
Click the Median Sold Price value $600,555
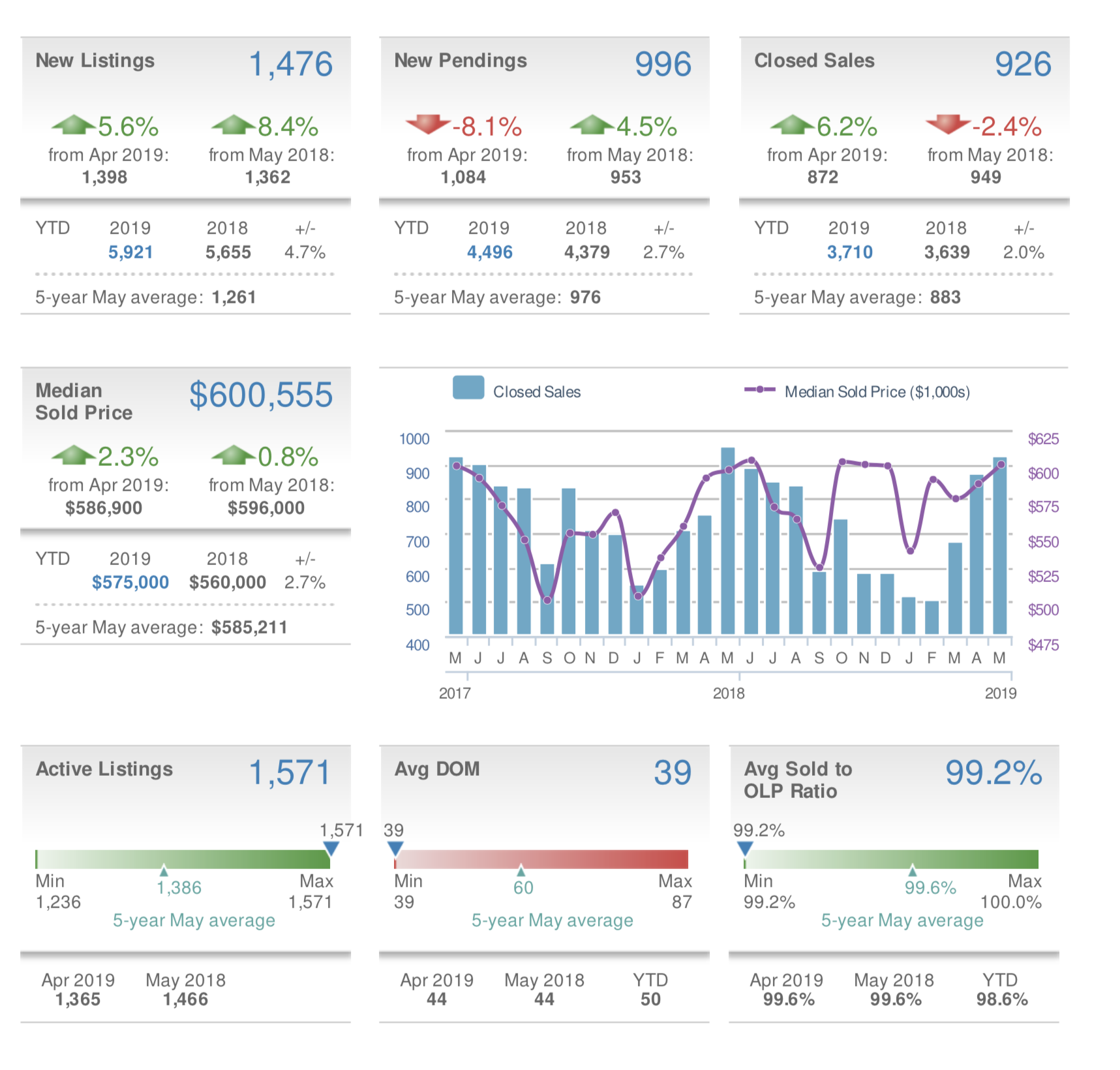pos(261,395)
